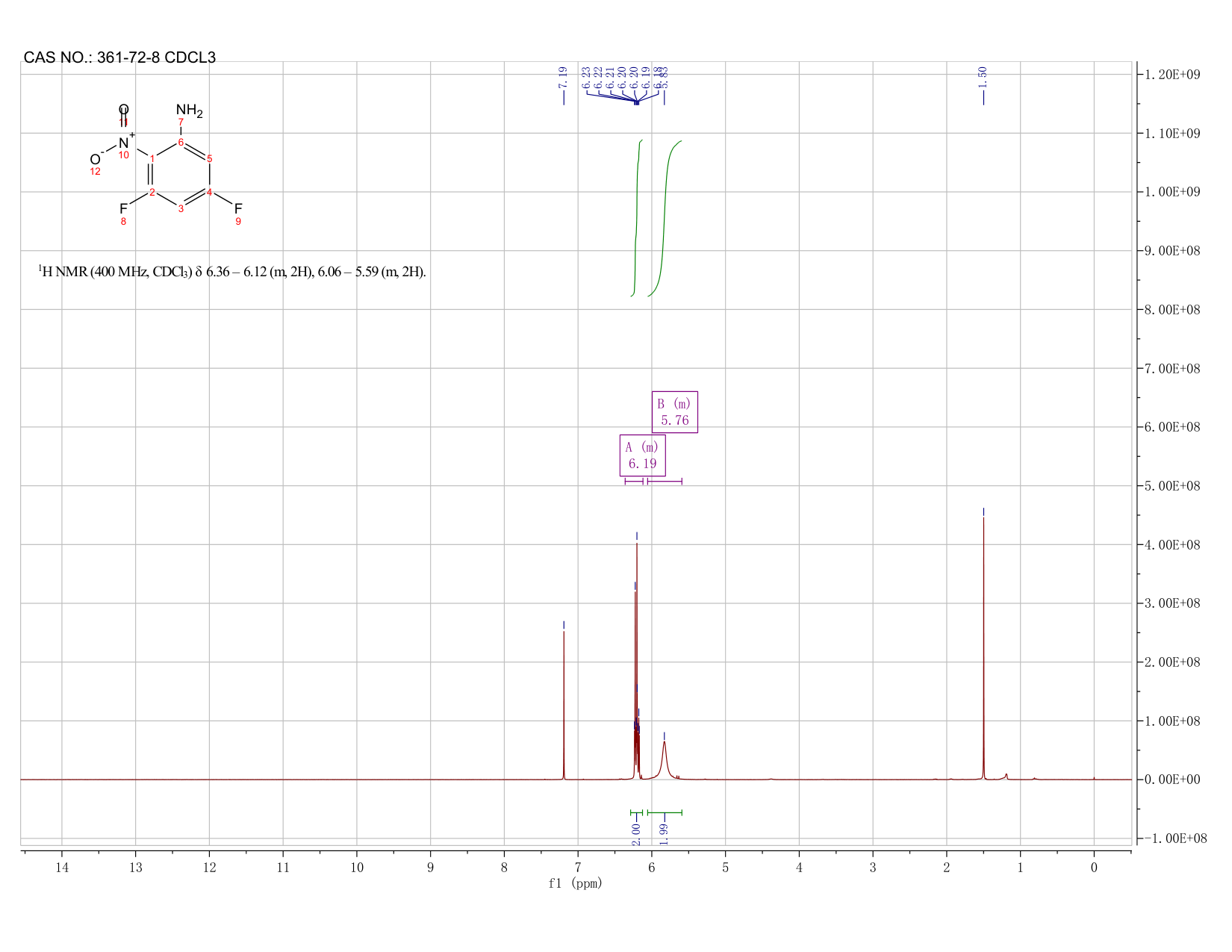Click the 1H NMR summary text line
Screen dimensions: 1232x952
(232, 272)
